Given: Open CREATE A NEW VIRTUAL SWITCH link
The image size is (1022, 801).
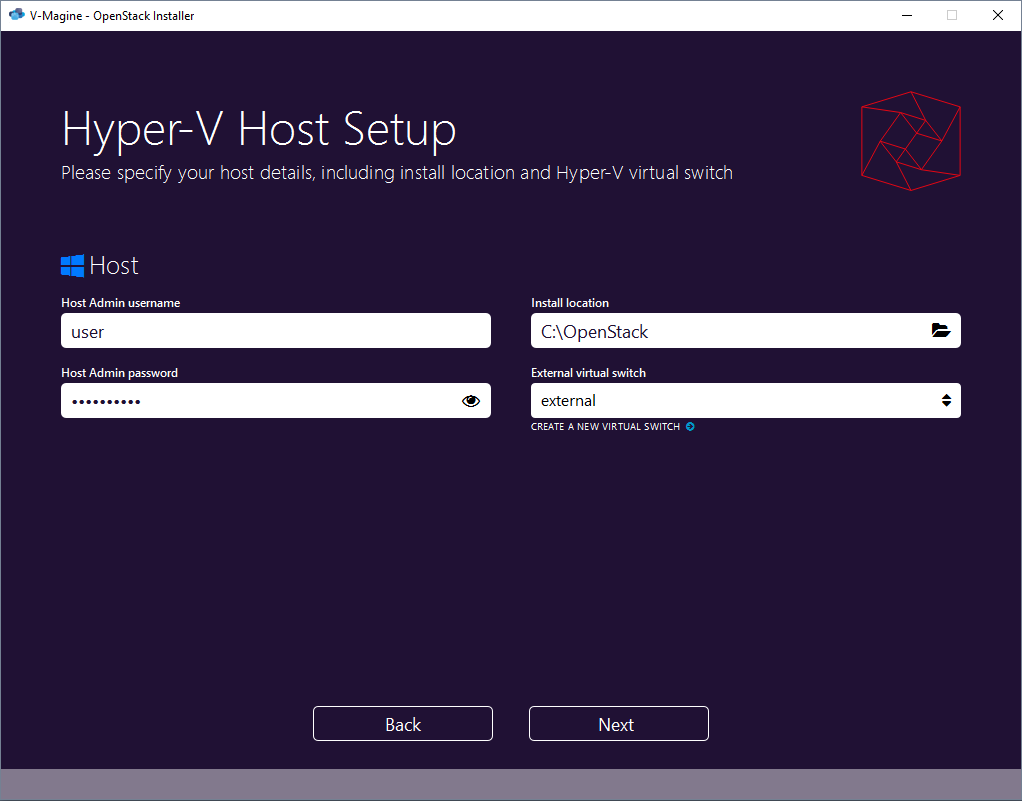Looking at the screenshot, I should tap(605, 426).
